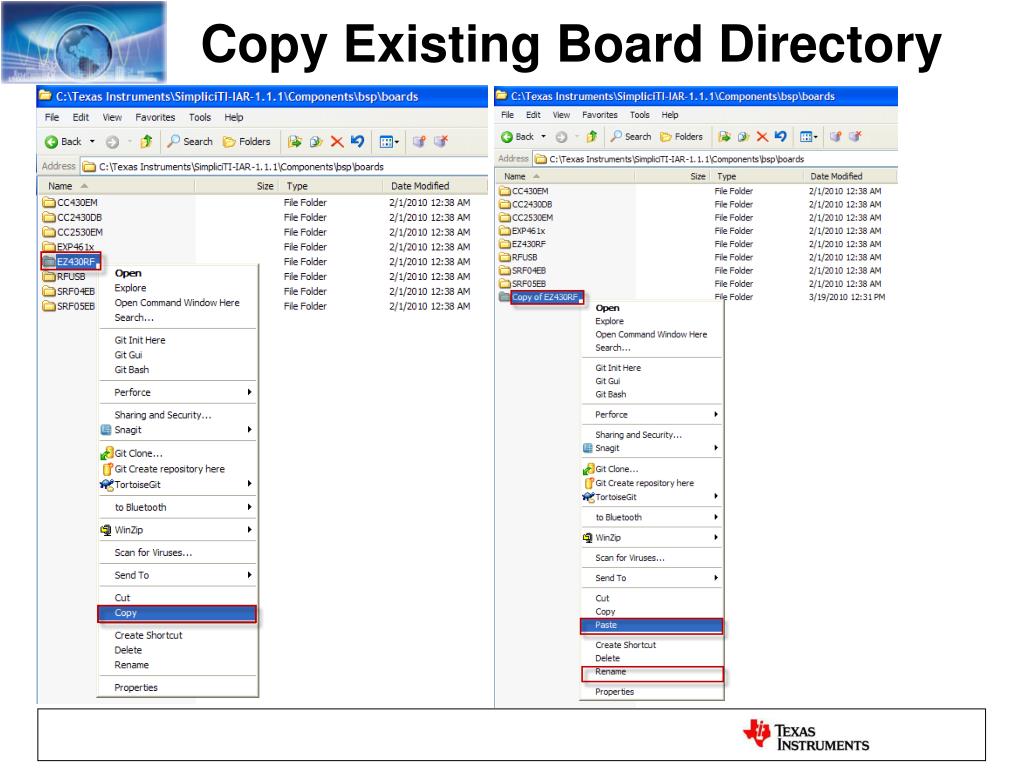Screen dimensions: 1024x768
Task: Open View menu in right window
Action: click(x=562, y=115)
